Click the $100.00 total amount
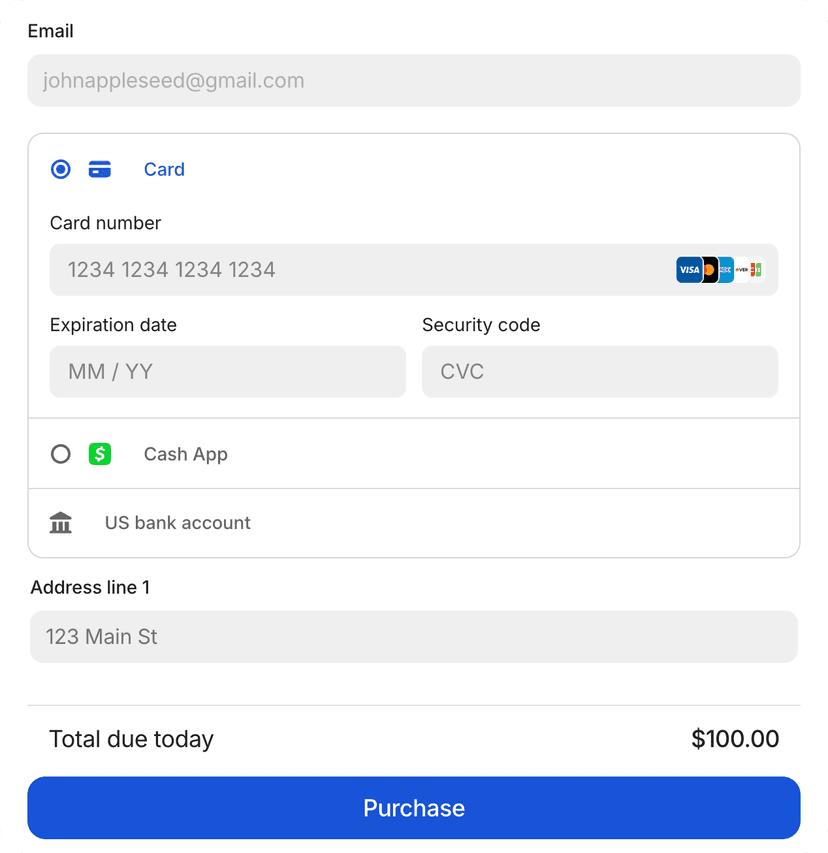 [735, 739]
